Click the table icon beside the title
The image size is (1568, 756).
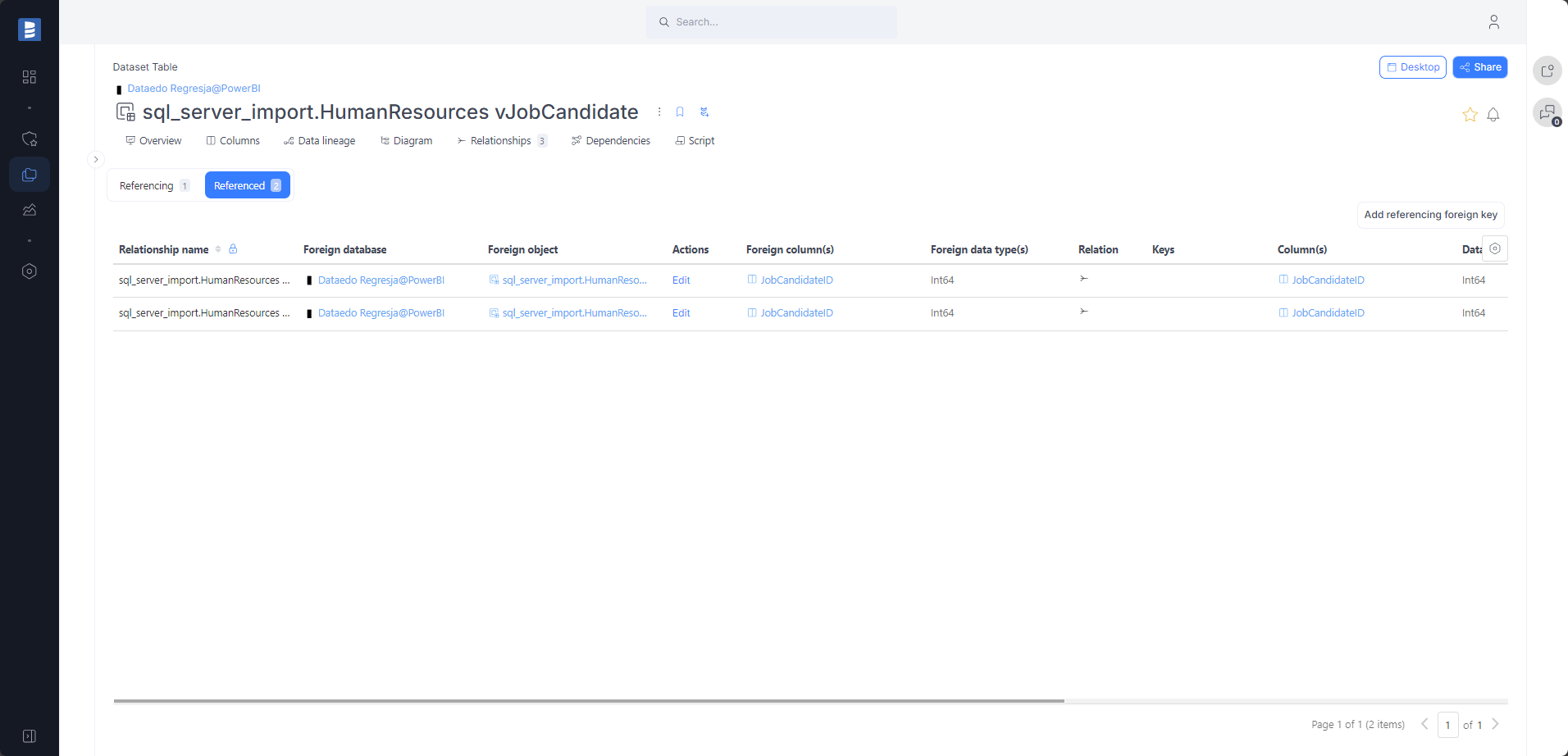(125, 112)
